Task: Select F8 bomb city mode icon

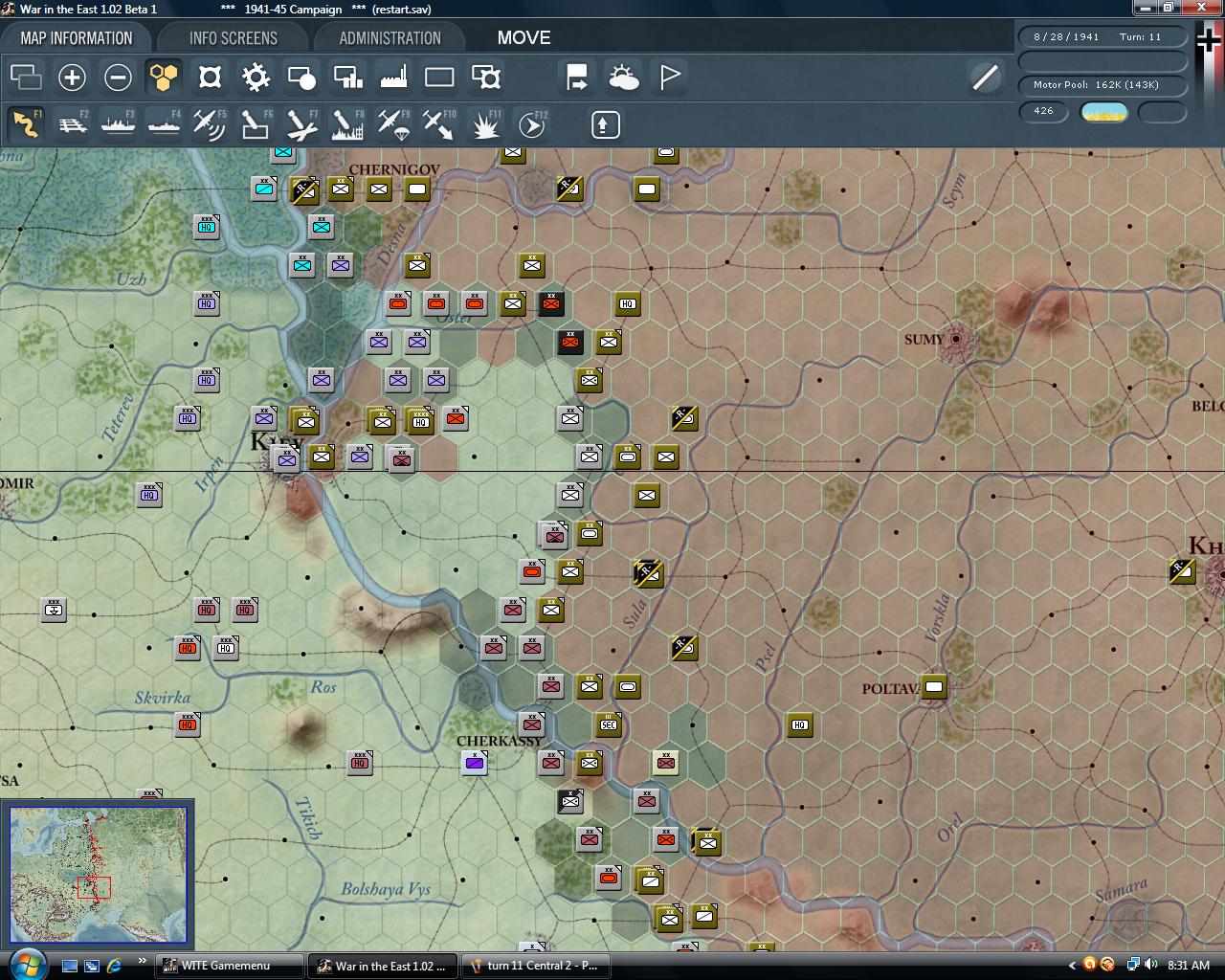Action: tap(347, 124)
